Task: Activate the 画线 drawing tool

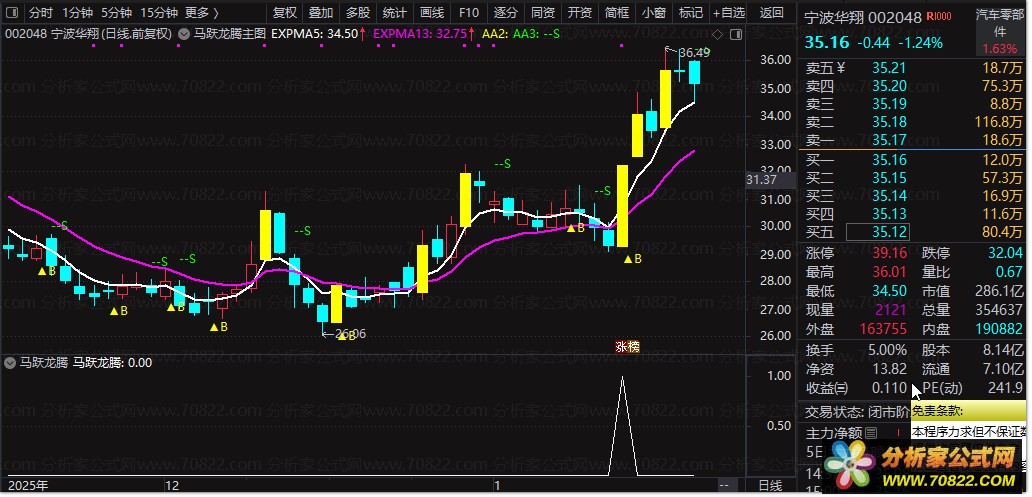Action: (x=432, y=13)
